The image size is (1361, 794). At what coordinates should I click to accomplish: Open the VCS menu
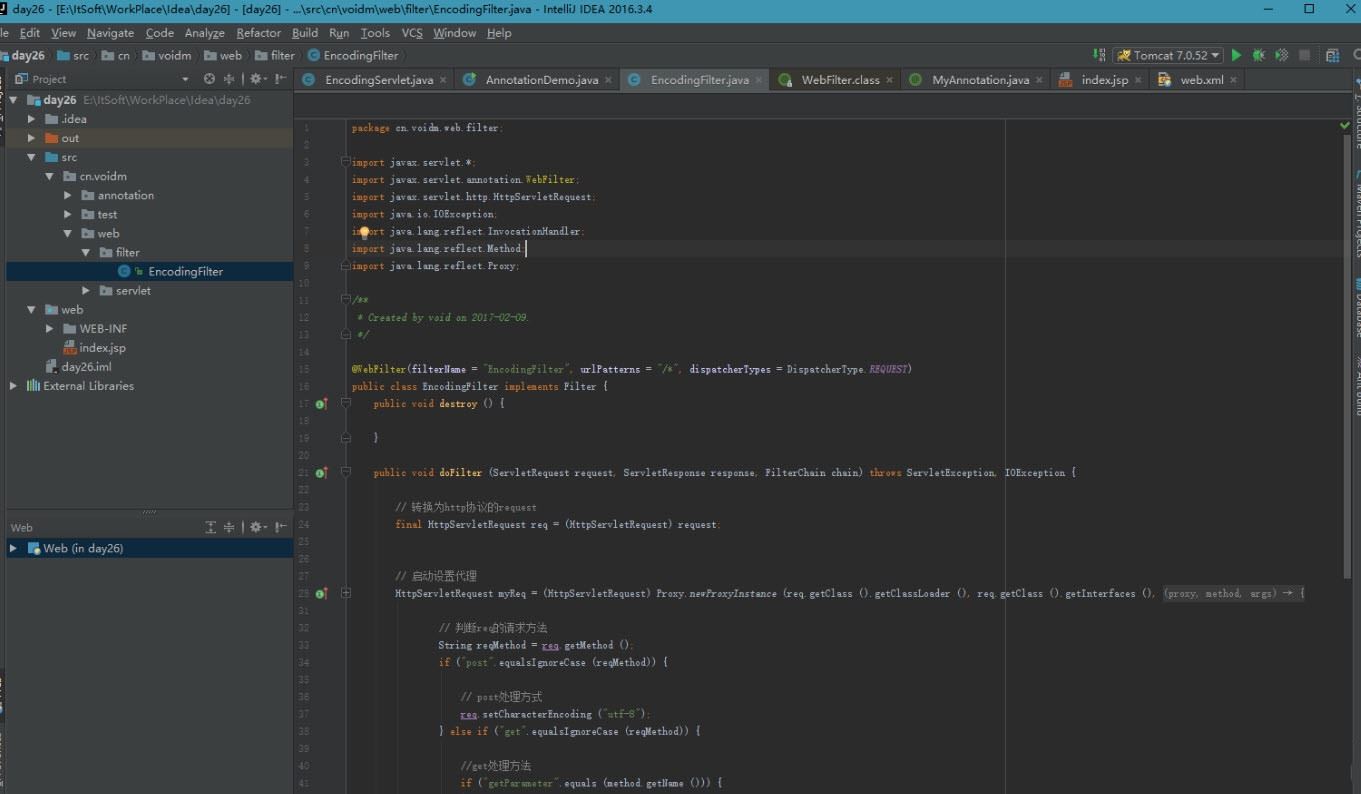click(411, 32)
